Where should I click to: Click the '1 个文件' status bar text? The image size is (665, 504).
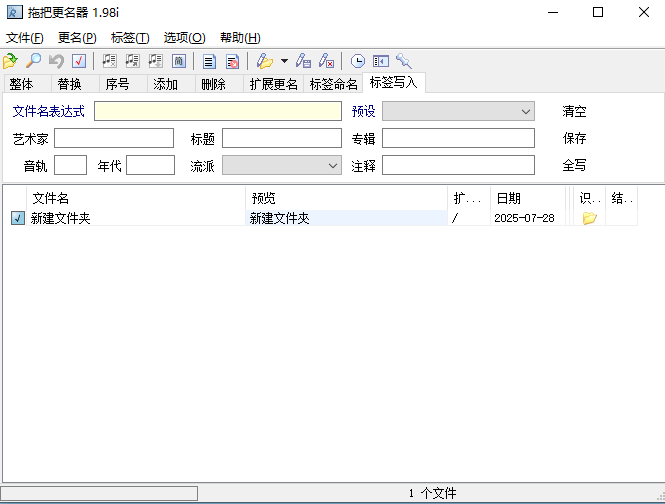[433, 493]
